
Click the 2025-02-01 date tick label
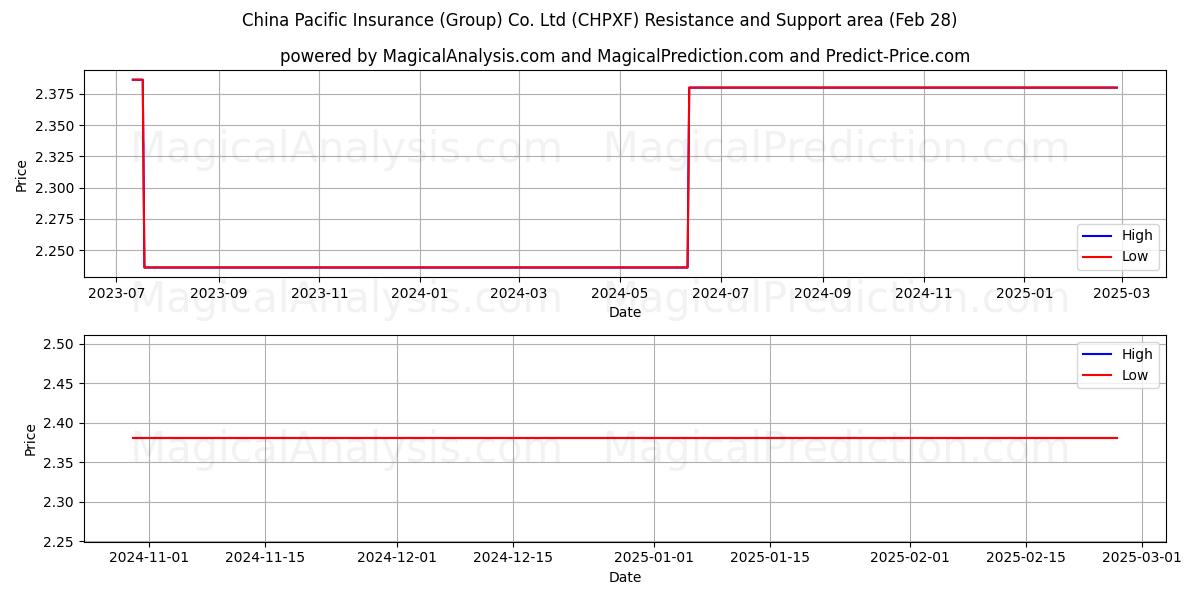click(x=910, y=559)
